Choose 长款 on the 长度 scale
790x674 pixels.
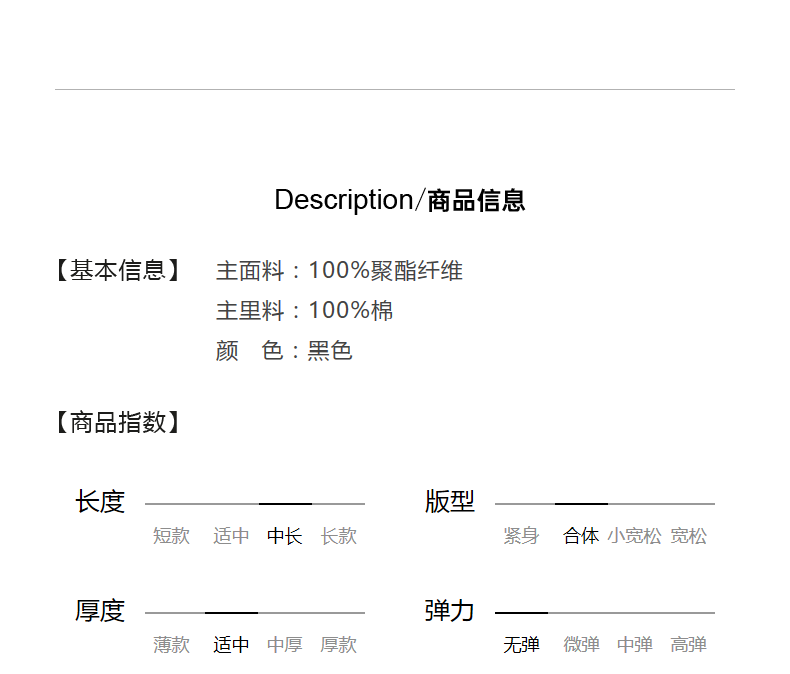(338, 536)
